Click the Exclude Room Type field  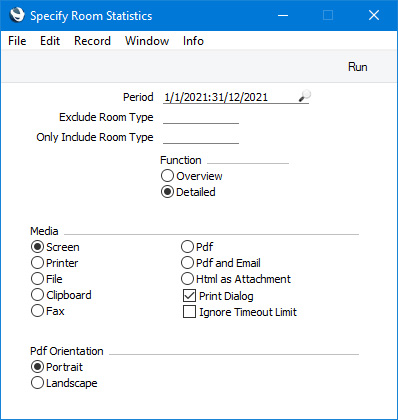point(201,117)
